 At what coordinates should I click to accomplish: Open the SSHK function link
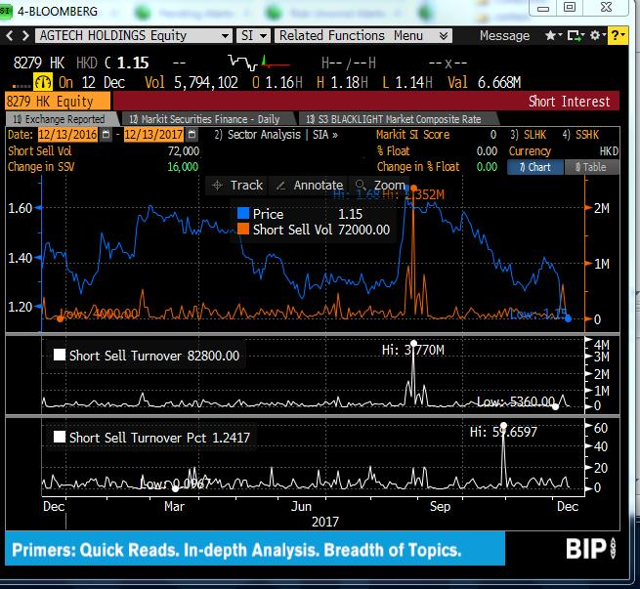581,135
